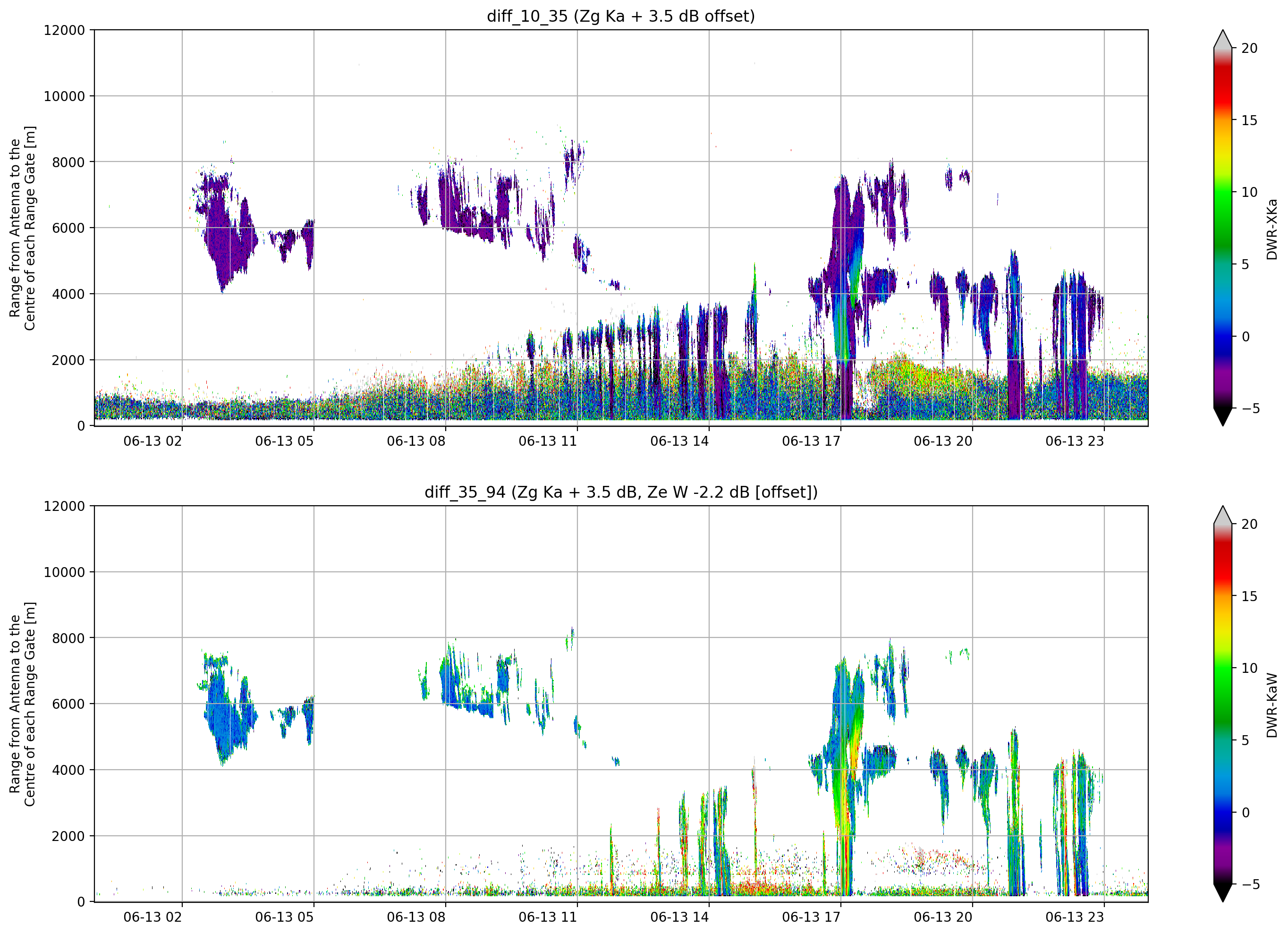Click the bottom colorbar upper extend arrow
The height and width of the screenshot is (934, 1288).
pos(1223,515)
